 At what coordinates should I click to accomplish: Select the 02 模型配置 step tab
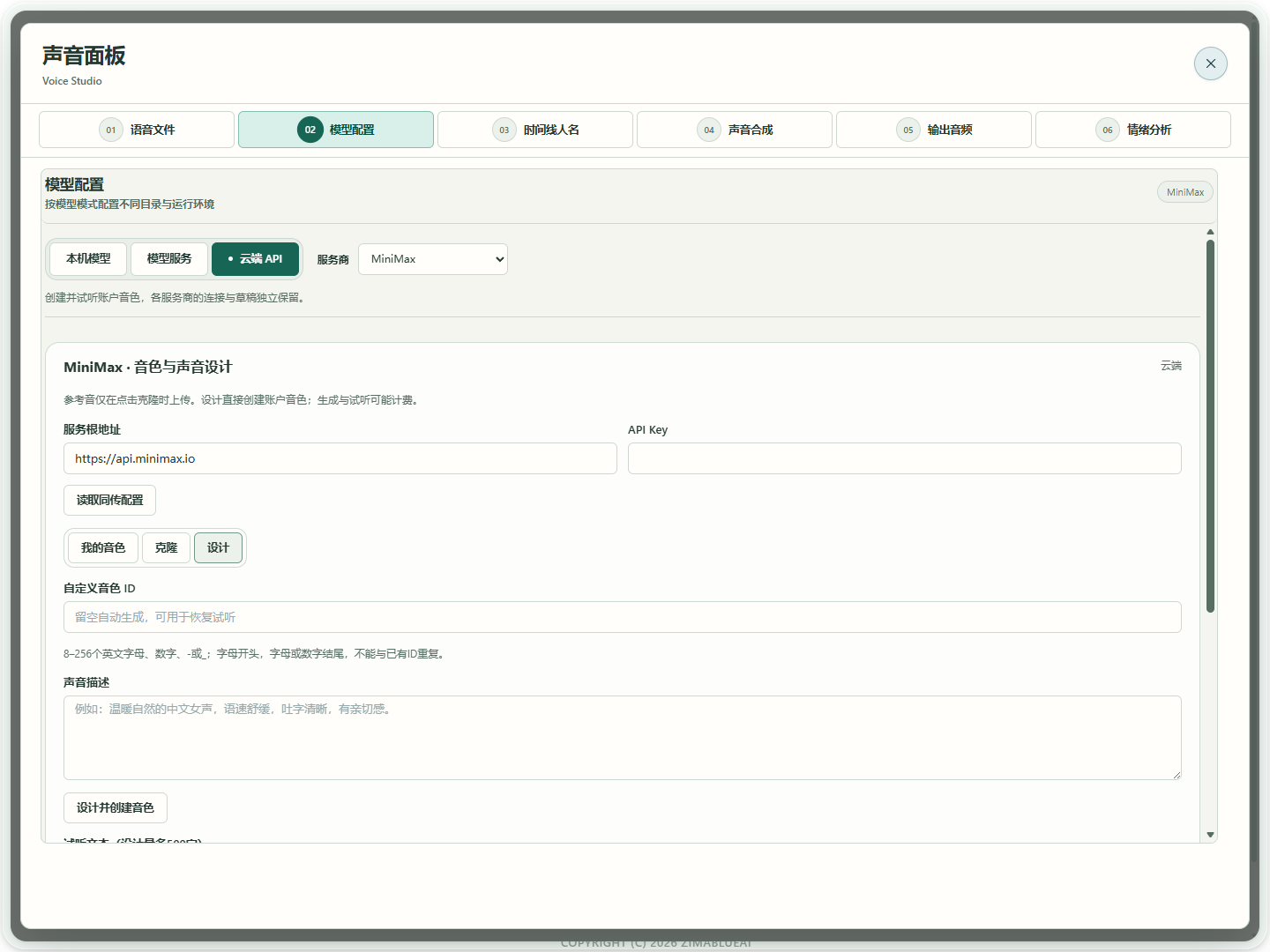[336, 130]
